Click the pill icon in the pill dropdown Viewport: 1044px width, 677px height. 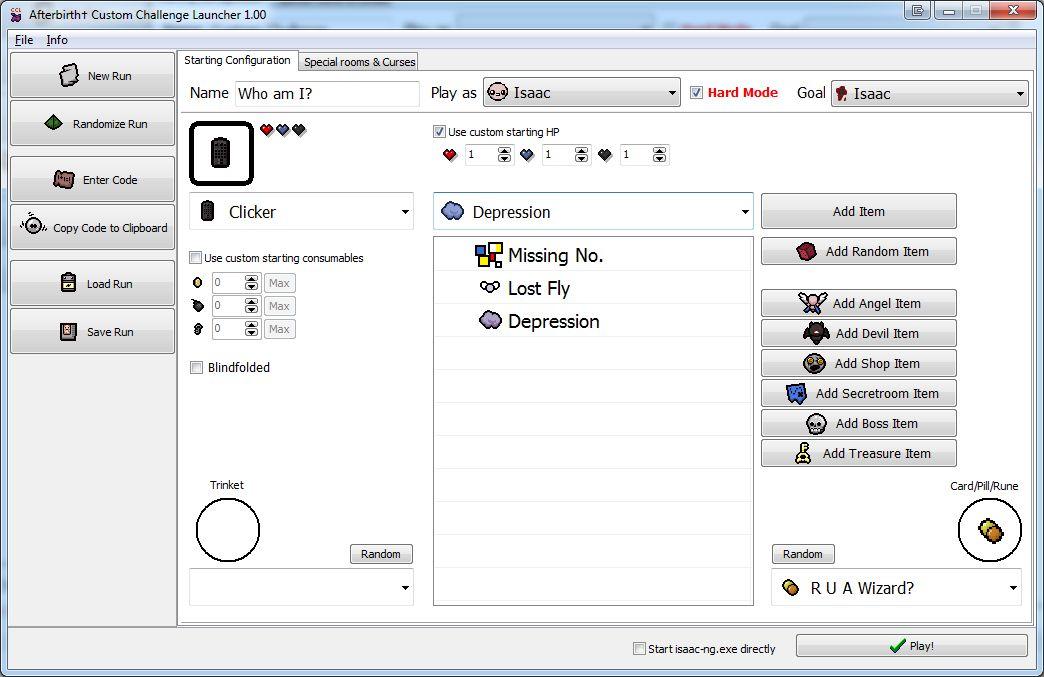(790, 587)
